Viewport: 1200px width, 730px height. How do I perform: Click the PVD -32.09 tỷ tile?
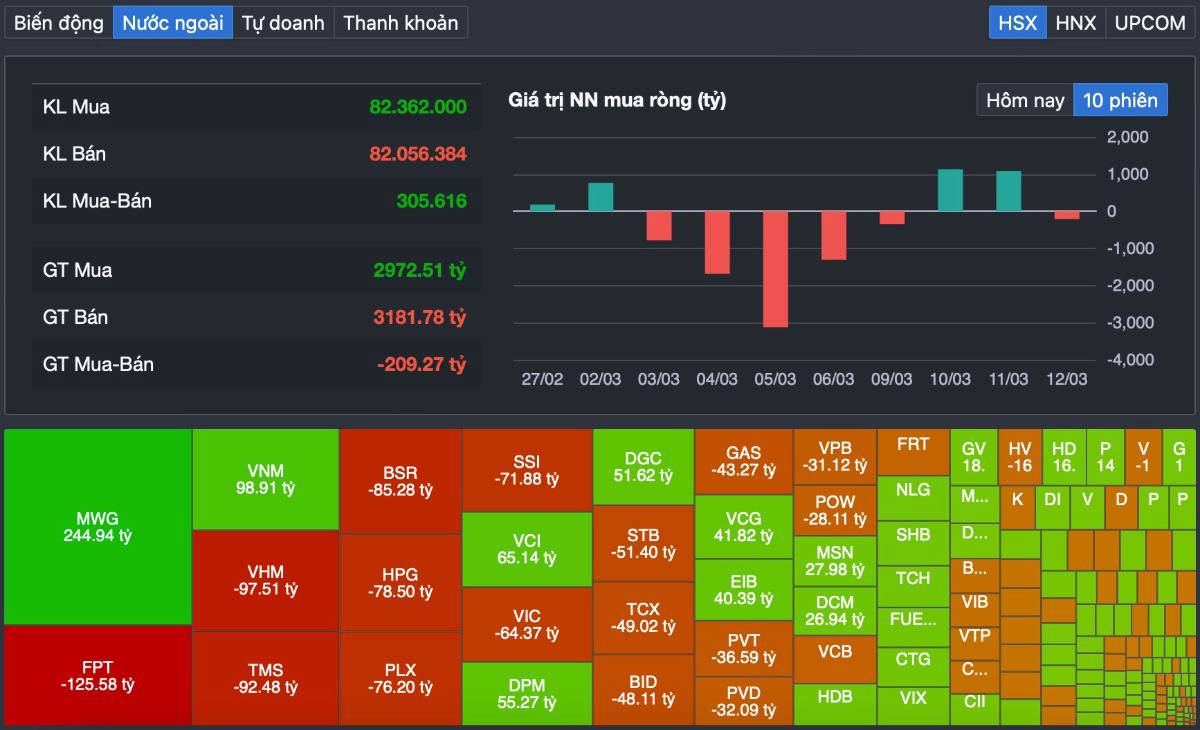coord(743,701)
